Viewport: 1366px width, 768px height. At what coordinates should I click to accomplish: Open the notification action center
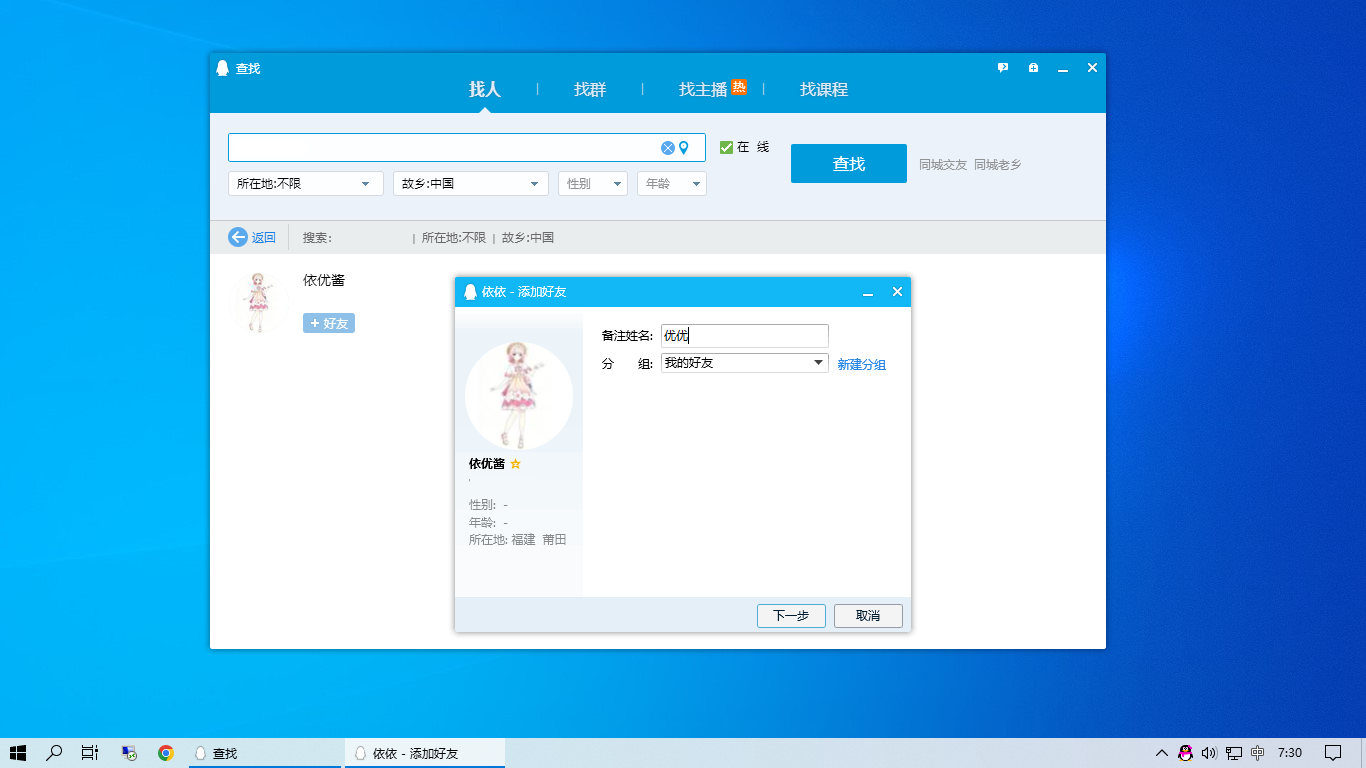tap(1333, 753)
